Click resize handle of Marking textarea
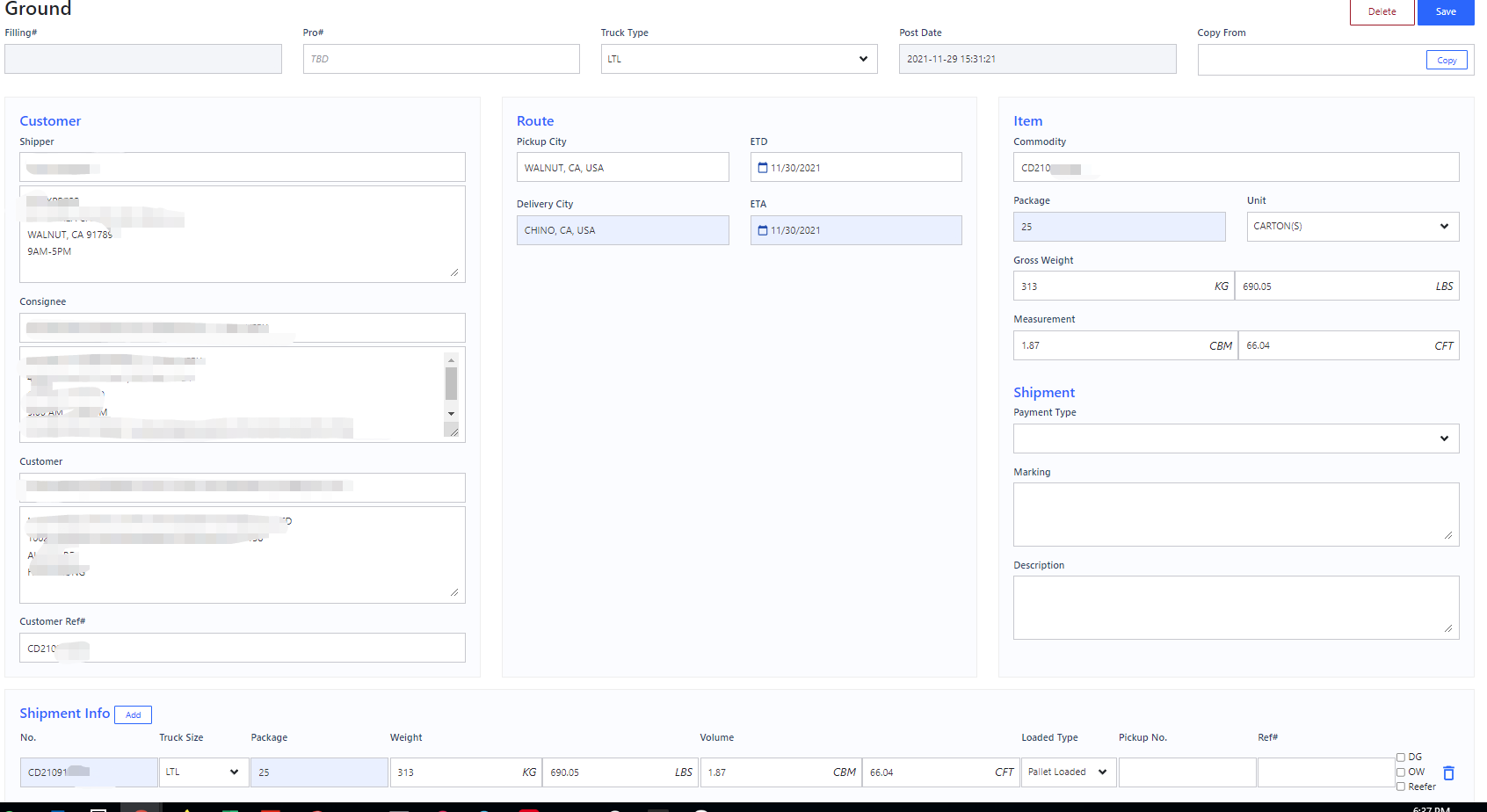1487x812 pixels. click(1447, 535)
